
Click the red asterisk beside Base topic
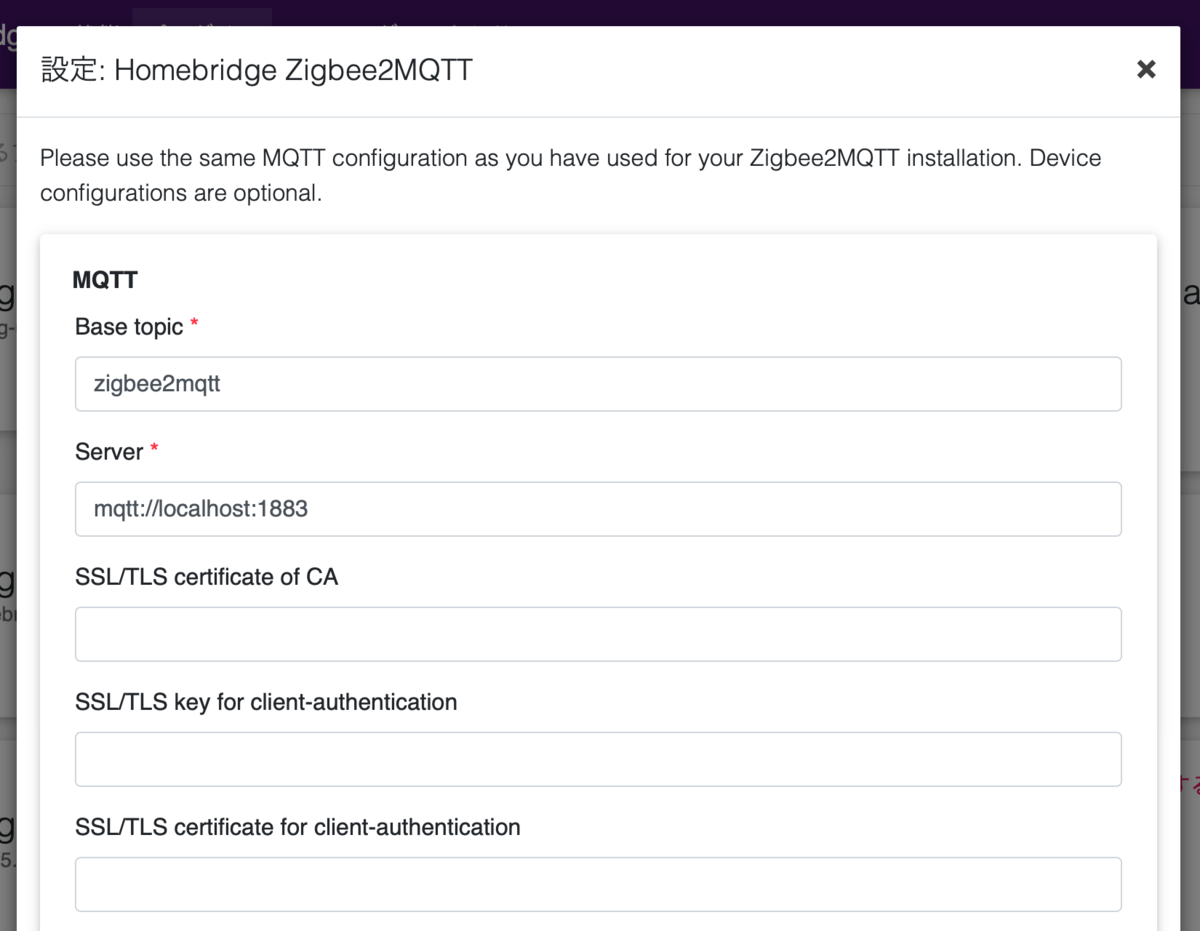pos(194,325)
